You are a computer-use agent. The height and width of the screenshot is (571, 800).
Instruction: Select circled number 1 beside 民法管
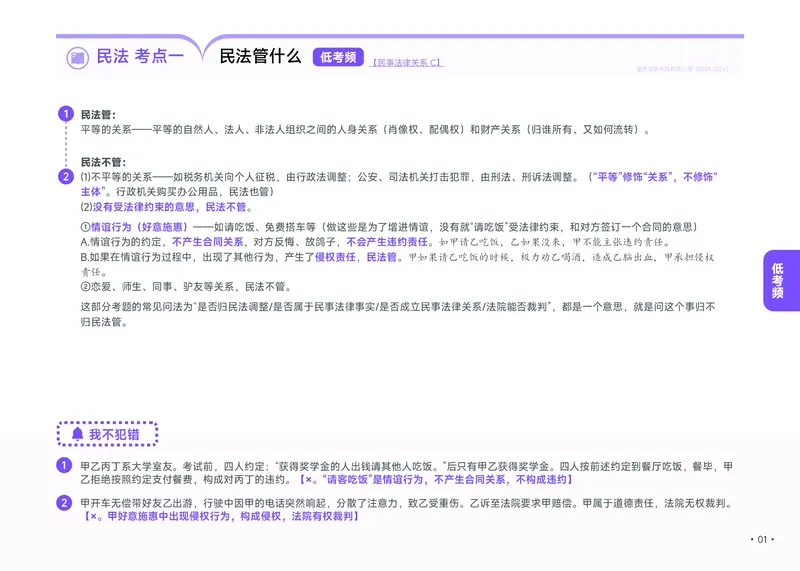pos(65,113)
